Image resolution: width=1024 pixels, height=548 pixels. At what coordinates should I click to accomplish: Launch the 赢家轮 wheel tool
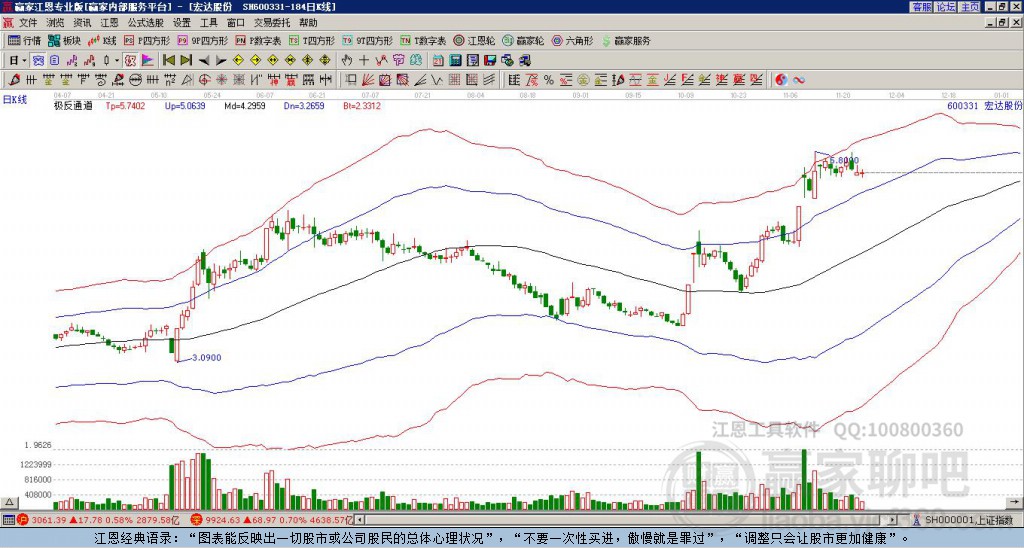click(x=523, y=40)
